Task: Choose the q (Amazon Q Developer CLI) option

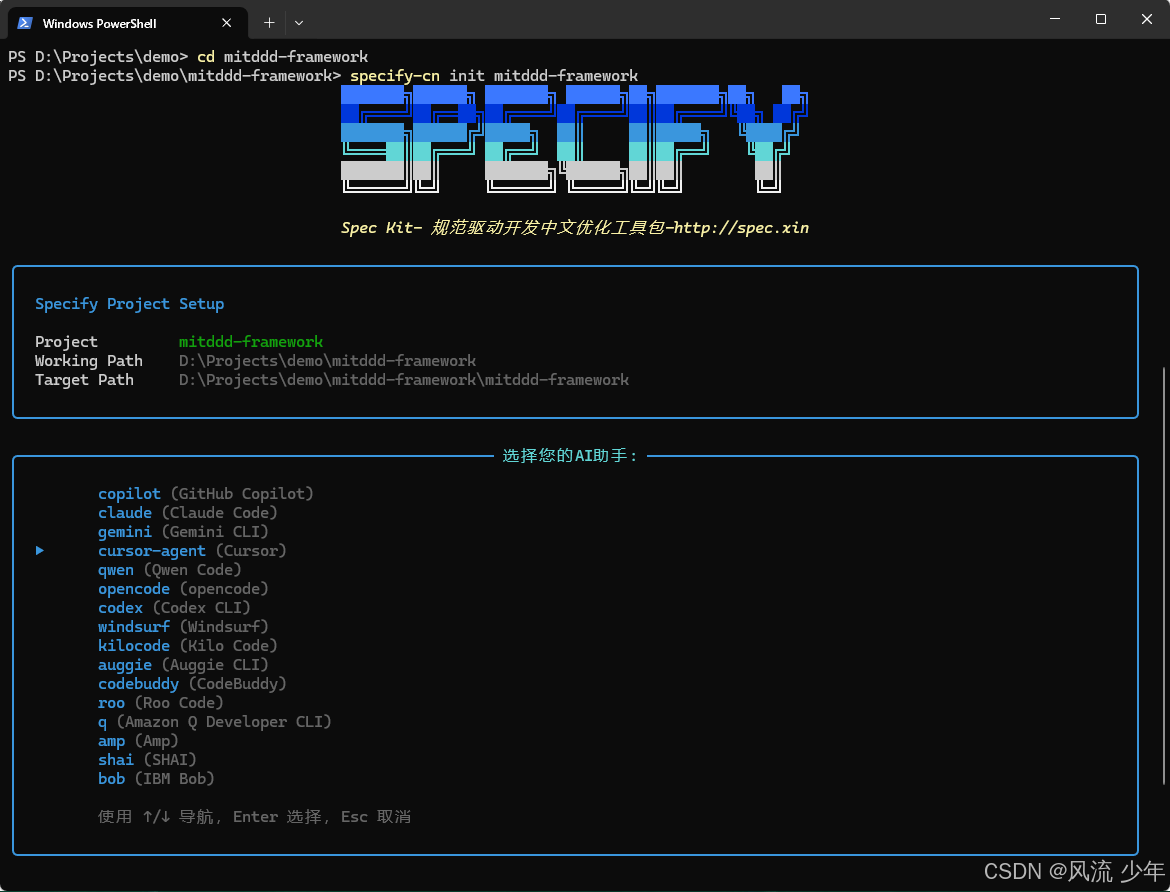Action: coord(214,722)
